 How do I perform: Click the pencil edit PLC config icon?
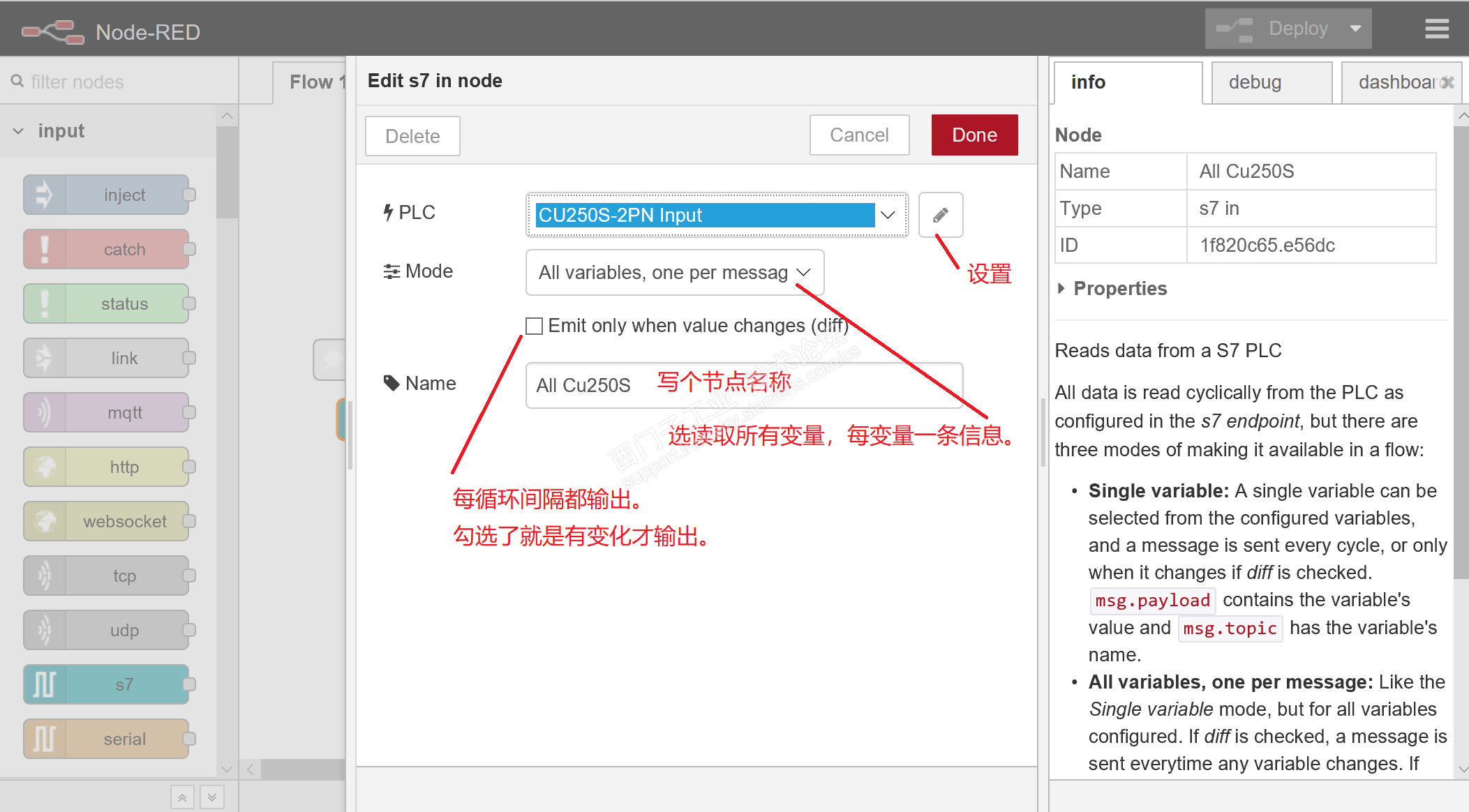[940, 215]
